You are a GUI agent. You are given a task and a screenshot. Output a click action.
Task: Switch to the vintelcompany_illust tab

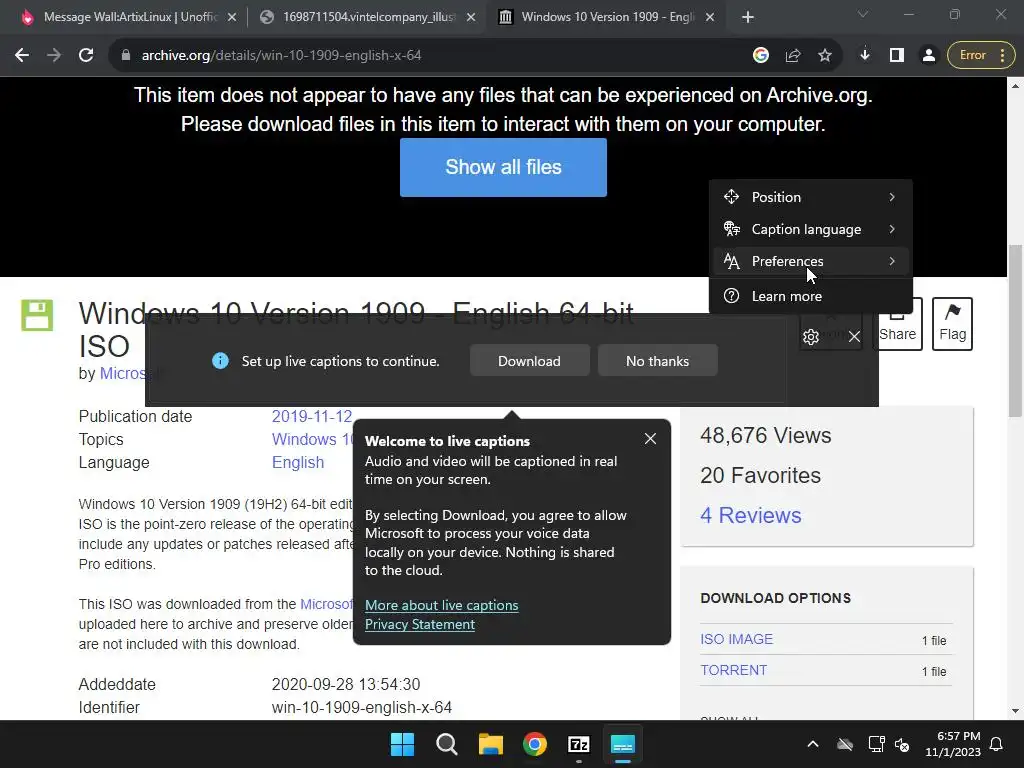pos(367,17)
